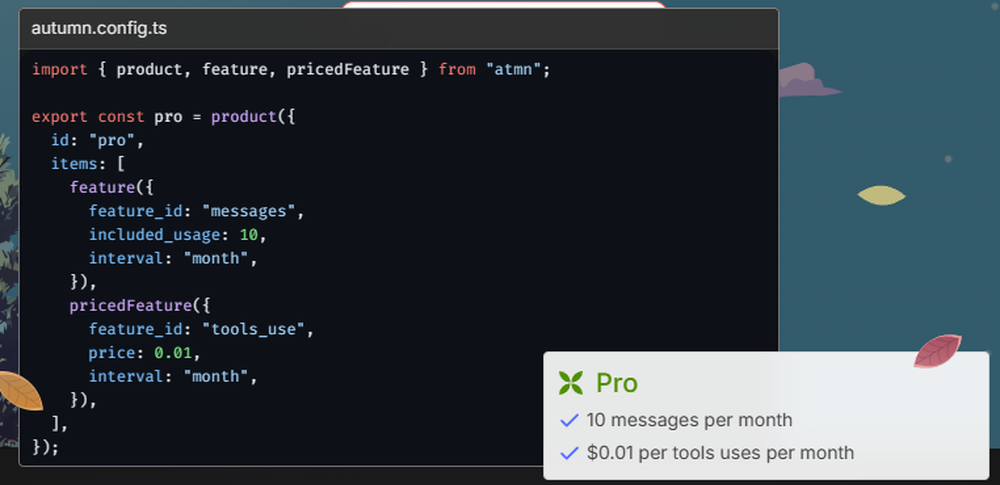Click the yellow leaf floating on the right

(881, 195)
